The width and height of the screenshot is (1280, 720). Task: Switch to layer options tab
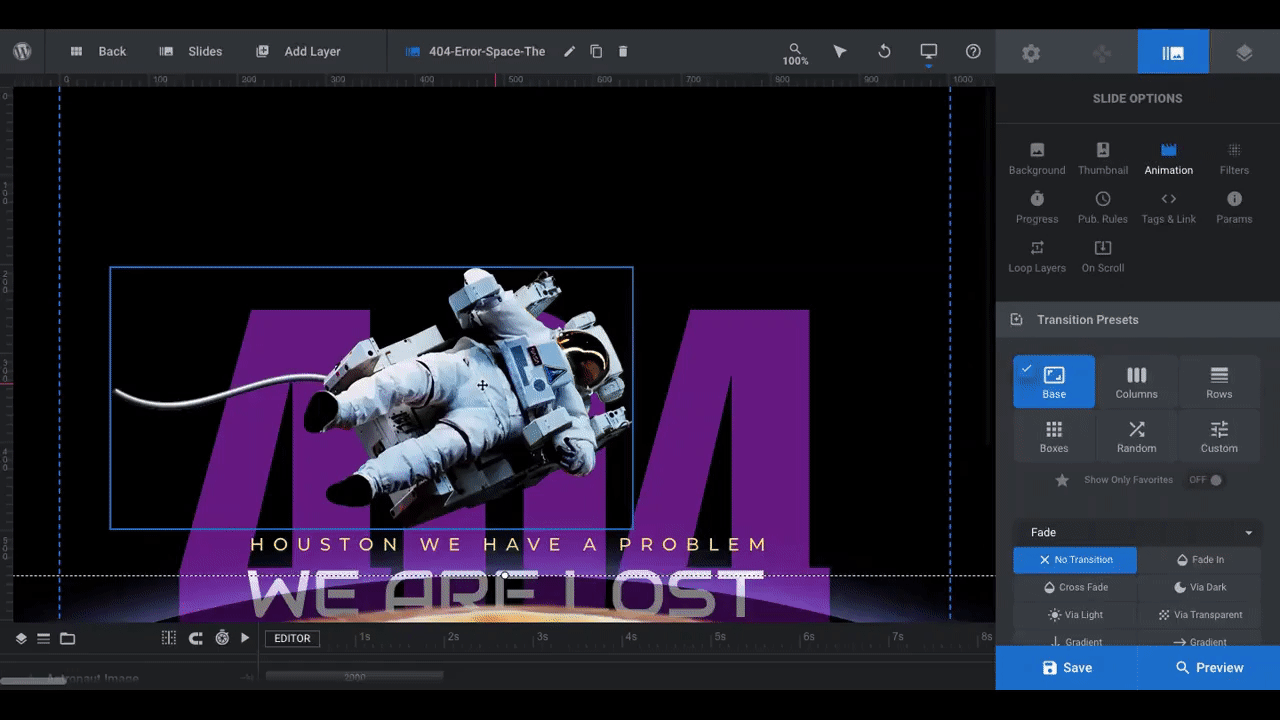(x=1244, y=53)
